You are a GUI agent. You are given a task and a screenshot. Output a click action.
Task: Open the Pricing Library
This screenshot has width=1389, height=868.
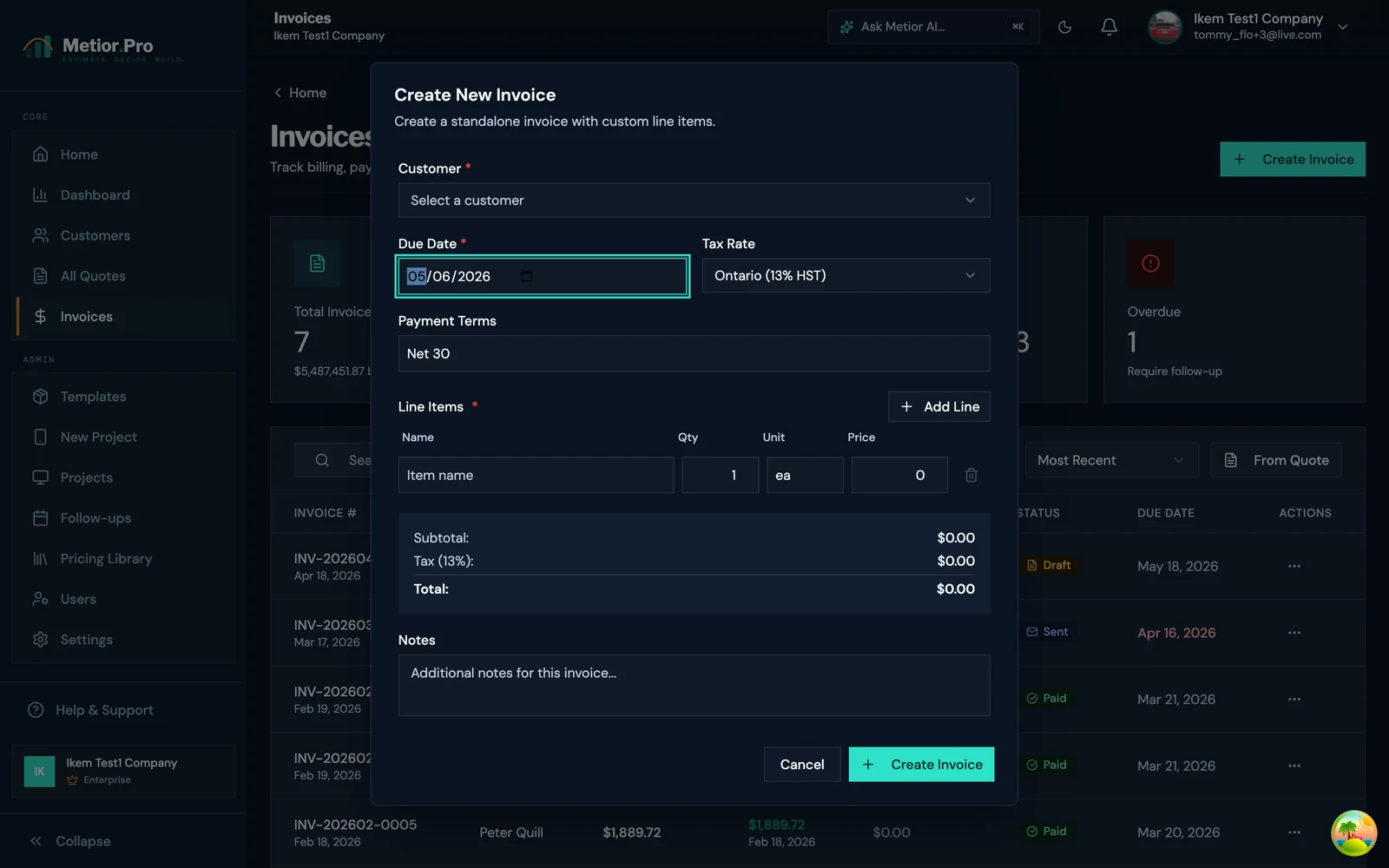tap(125, 559)
